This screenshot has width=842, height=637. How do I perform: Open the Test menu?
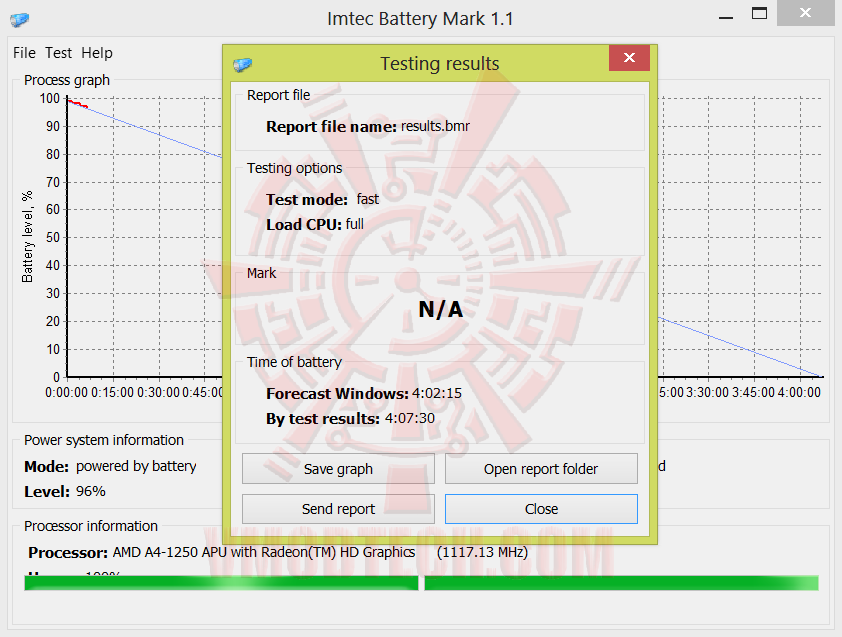58,53
